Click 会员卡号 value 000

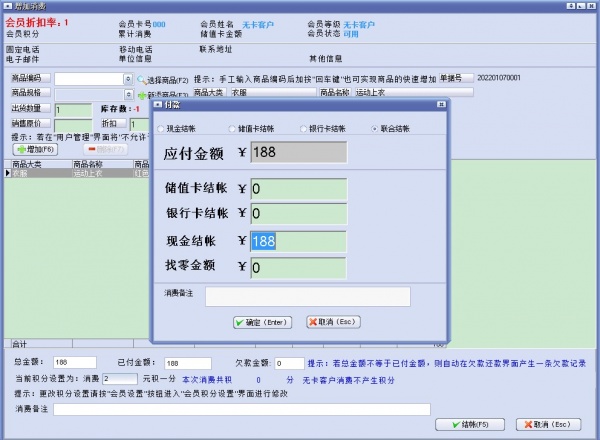pyautogui.click(x=159, y=24)
